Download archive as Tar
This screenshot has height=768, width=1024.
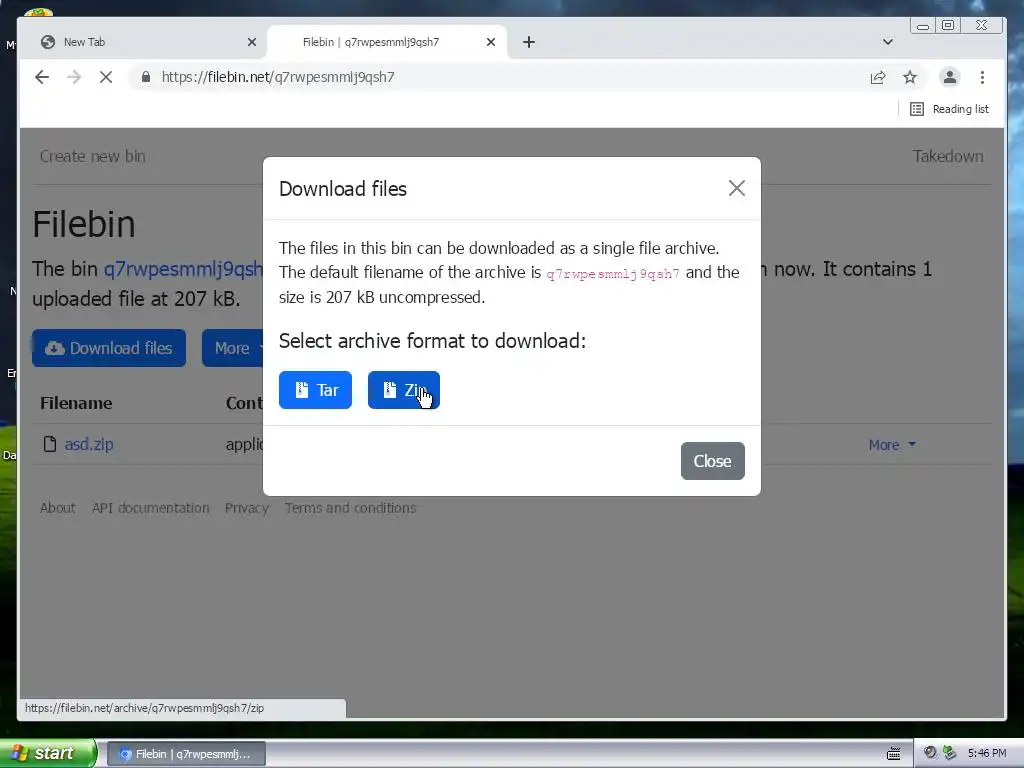pos(315,390)
